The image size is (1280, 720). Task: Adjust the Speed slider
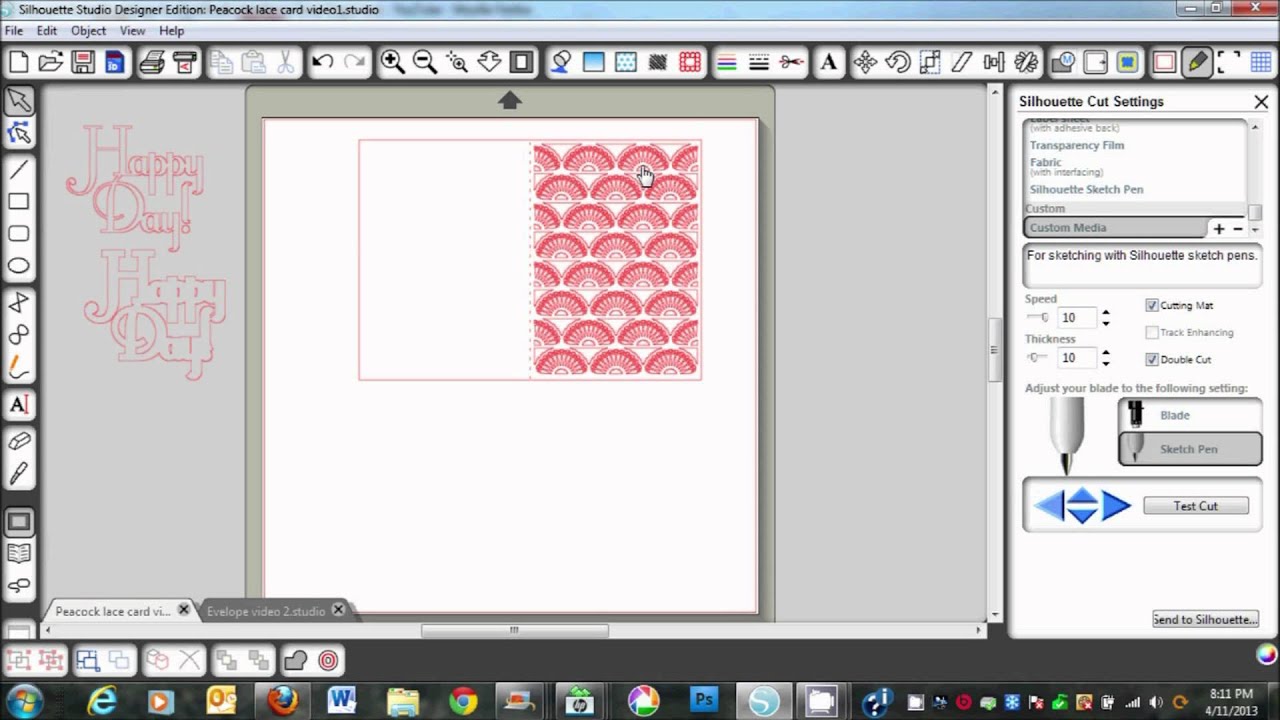click(1038, 317)
